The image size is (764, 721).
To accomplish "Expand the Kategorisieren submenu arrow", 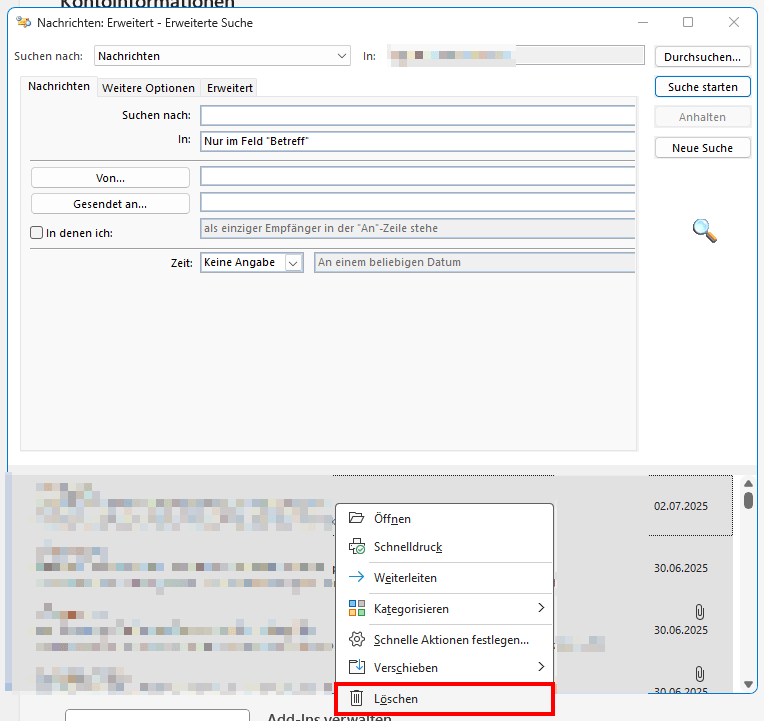I will [541, 608].
